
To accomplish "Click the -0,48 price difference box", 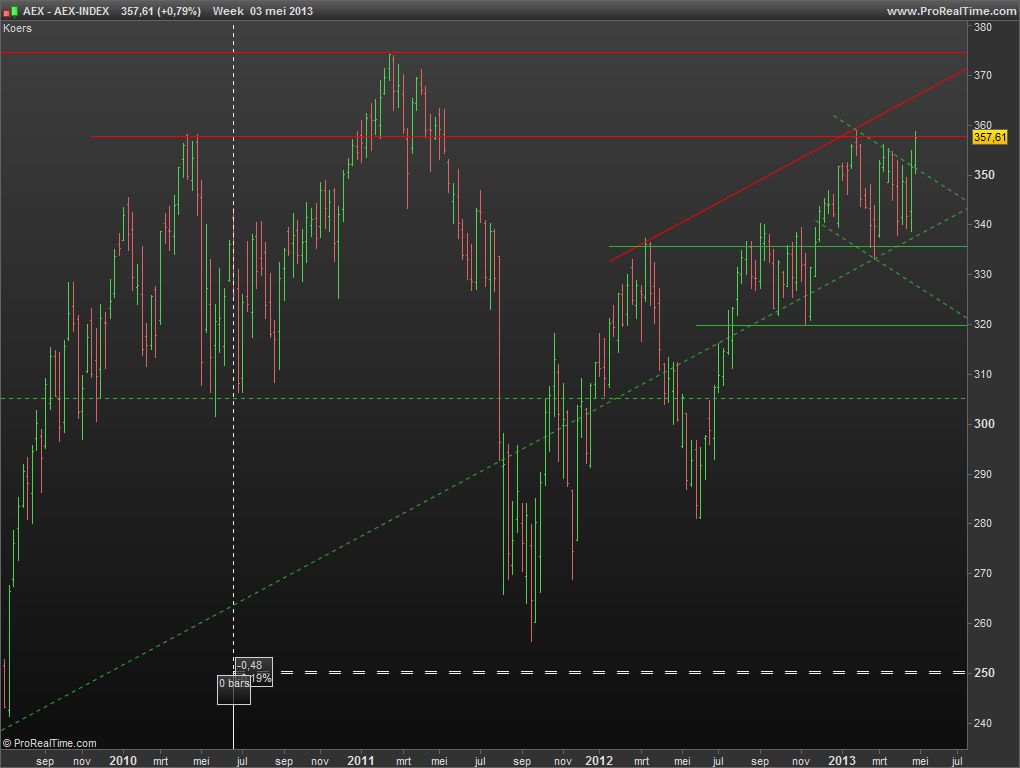I will pyautogui.click(x=253, y=665).
